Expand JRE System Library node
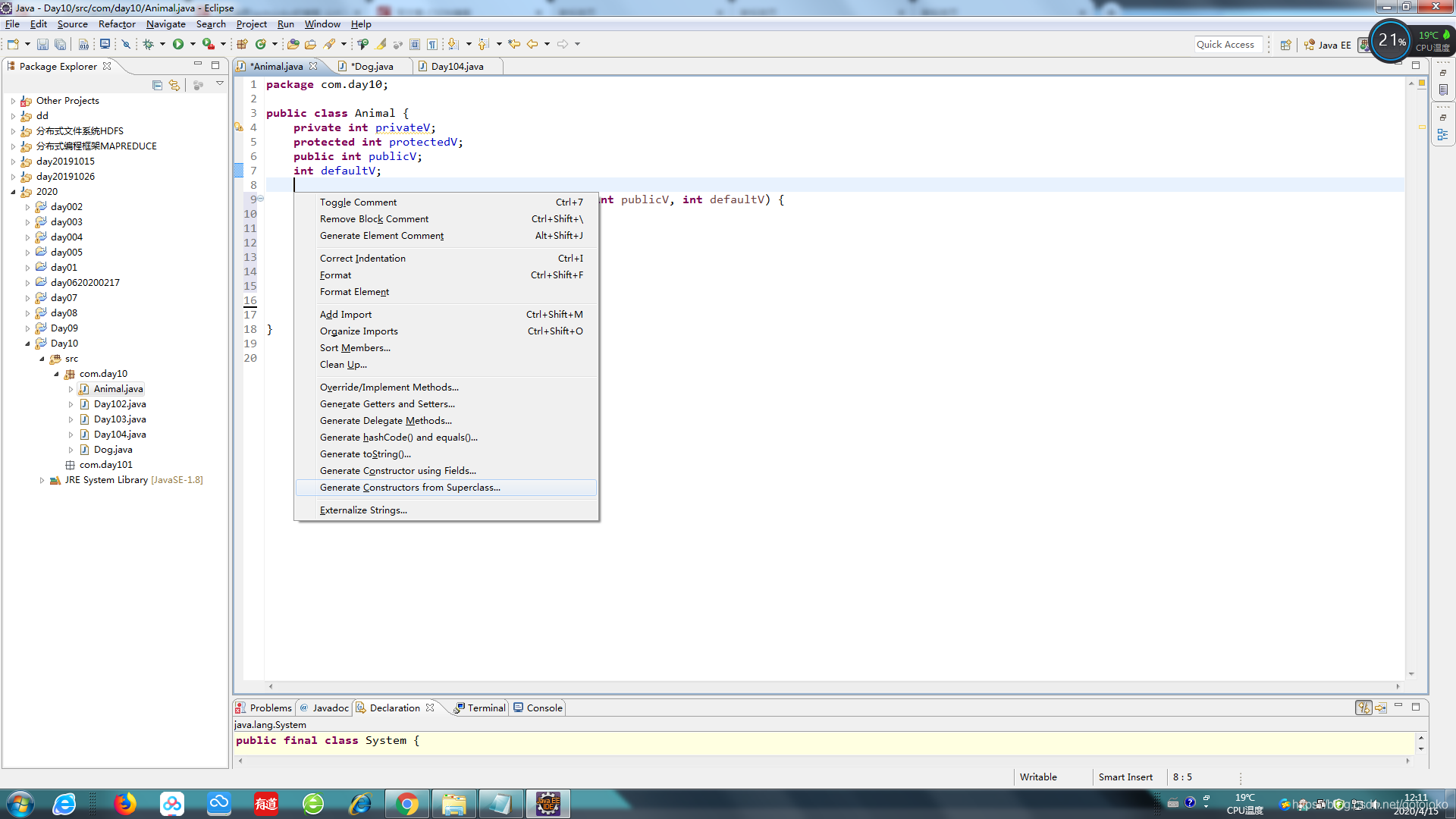Screen dimensions: 1456x819 (42, 480)
